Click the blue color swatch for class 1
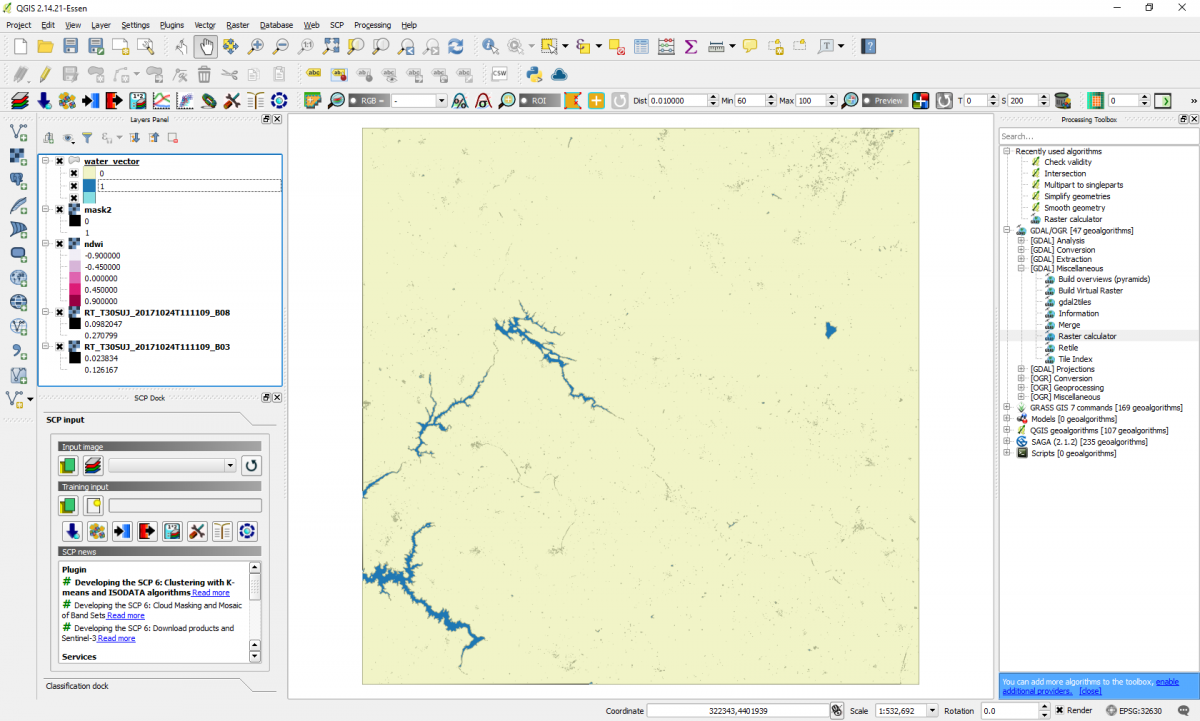1200x721 pixels. point(89,186)
